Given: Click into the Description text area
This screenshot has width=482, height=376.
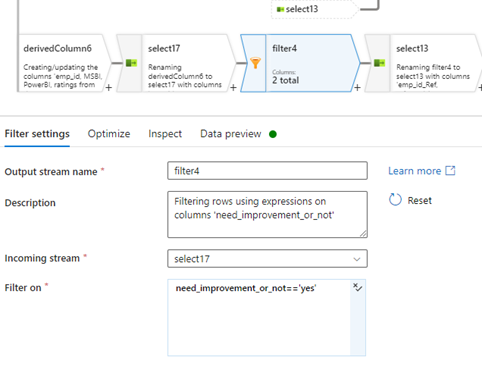Looking at the screenshot, I should (267, 214).
